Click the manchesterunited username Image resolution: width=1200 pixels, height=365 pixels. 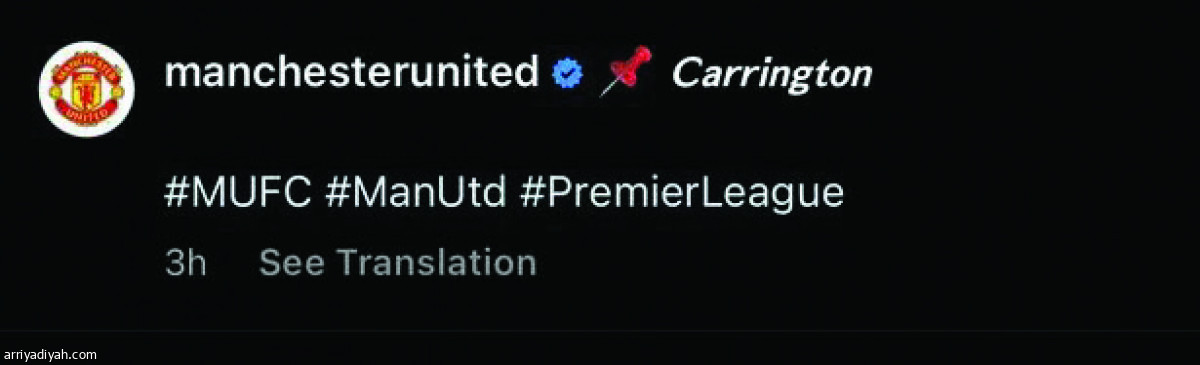click(x=352, y=72)
